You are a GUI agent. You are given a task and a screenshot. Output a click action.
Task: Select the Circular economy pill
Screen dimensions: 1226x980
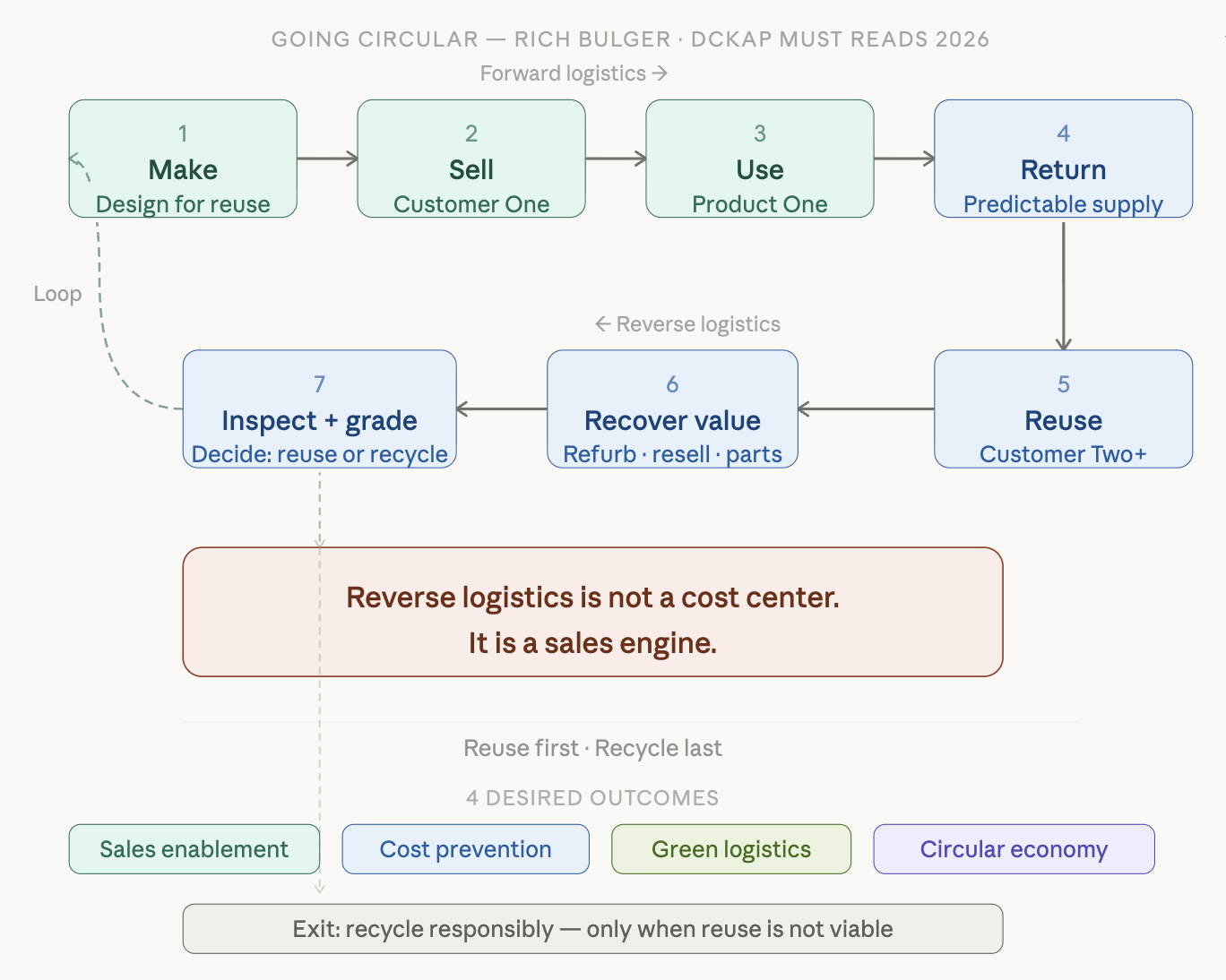[x=1014, y=848]
